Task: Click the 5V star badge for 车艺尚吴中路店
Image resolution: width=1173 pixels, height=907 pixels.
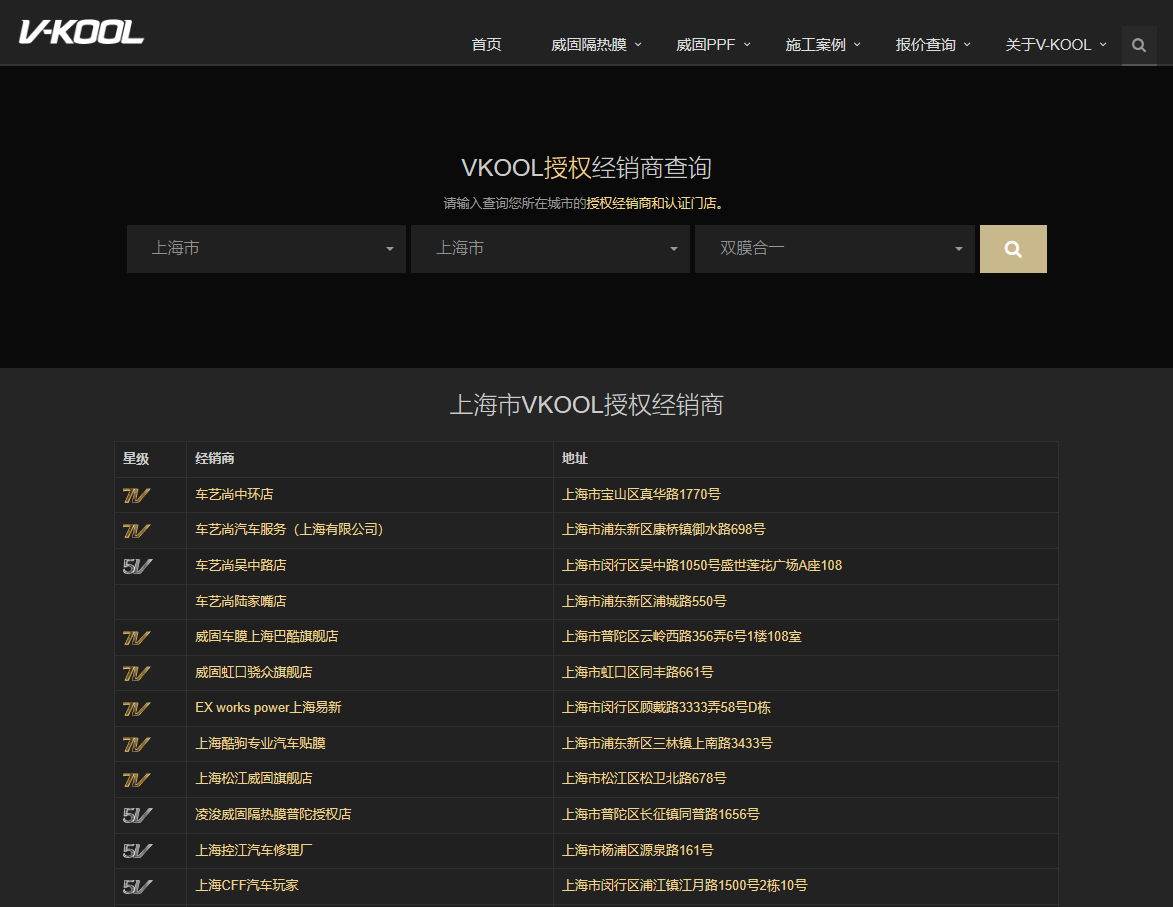Action: [137, 566]
